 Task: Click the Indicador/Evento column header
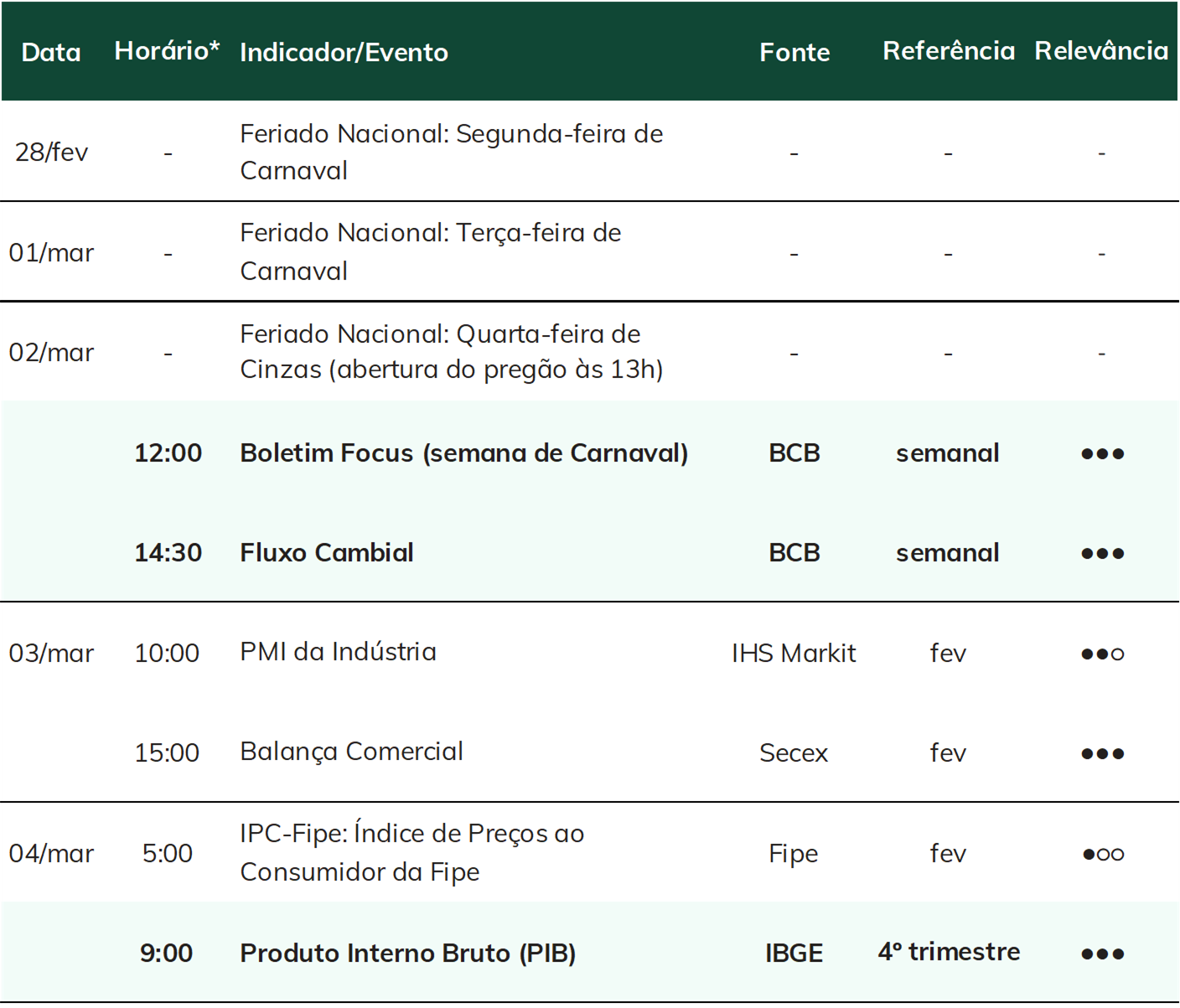tap(344, 52)
